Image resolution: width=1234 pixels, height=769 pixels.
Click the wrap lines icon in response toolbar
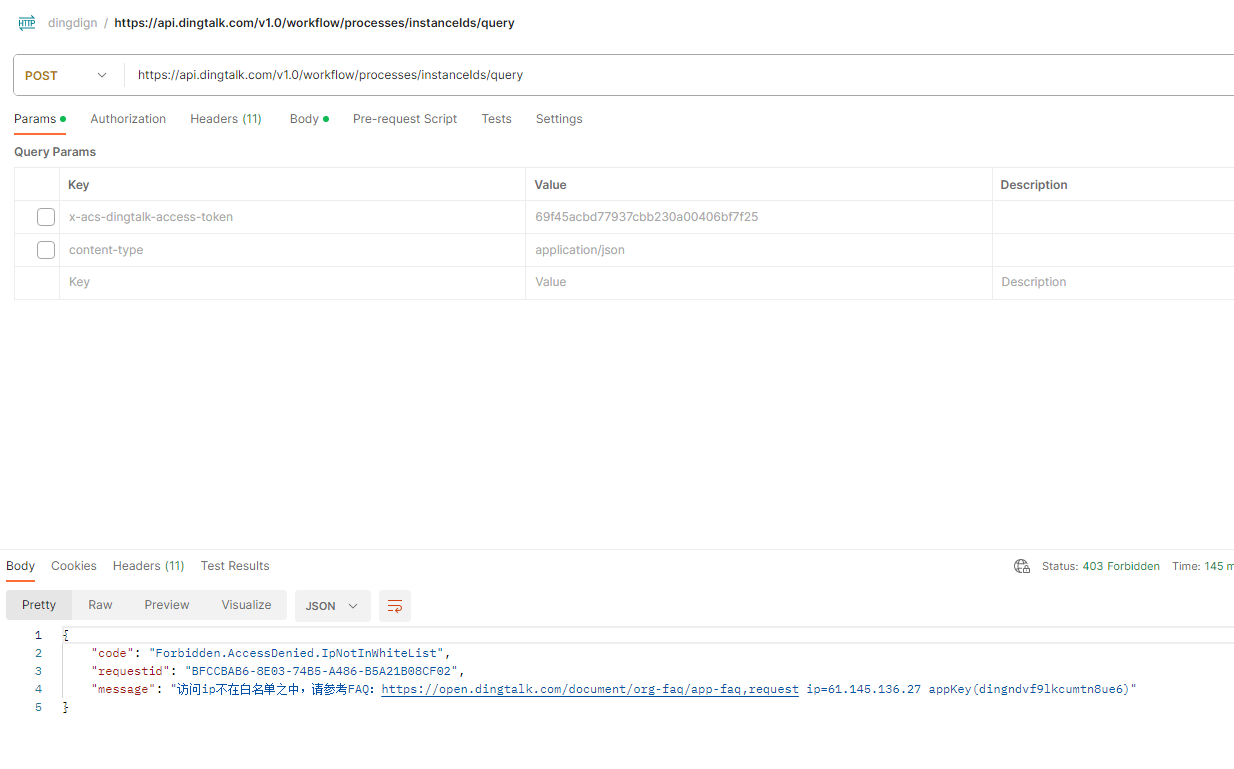(x=395, y=606)
